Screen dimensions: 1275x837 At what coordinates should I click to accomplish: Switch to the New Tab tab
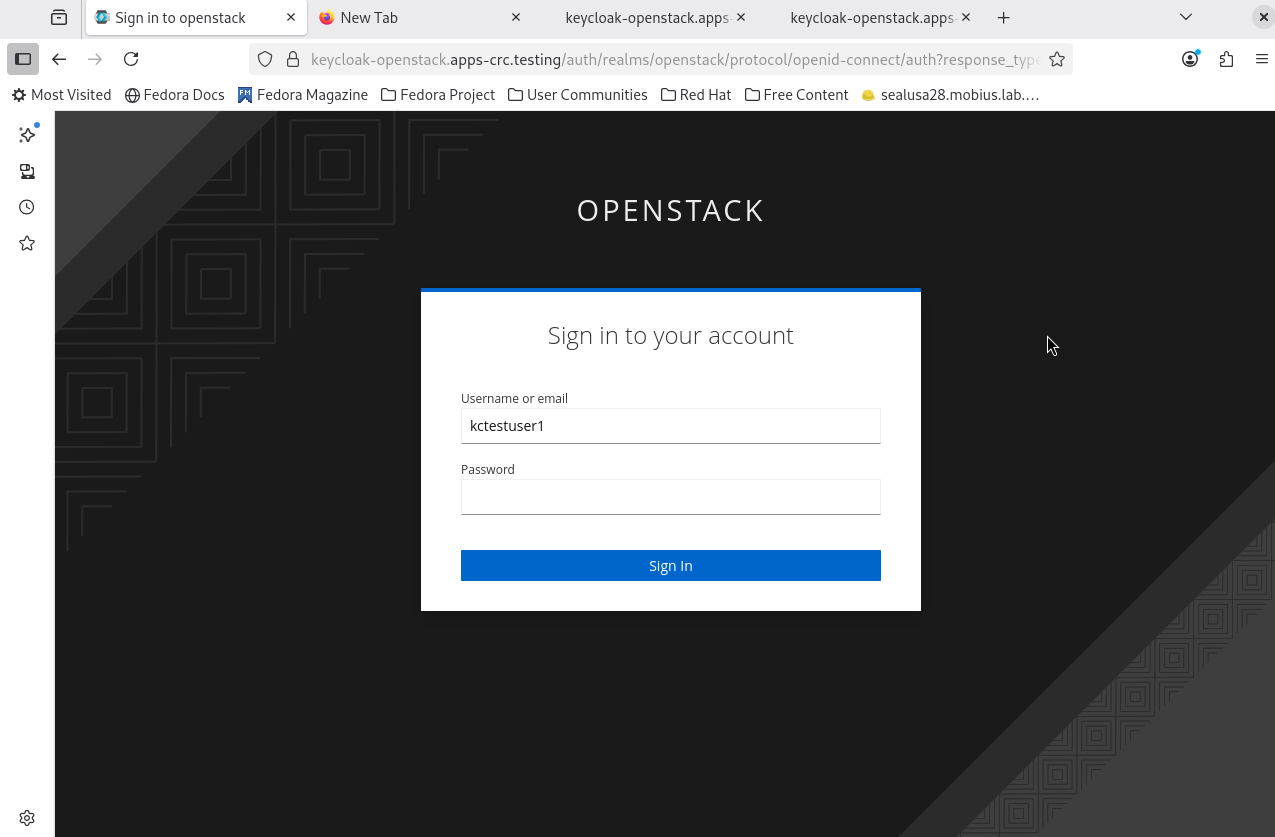point(421,17)
